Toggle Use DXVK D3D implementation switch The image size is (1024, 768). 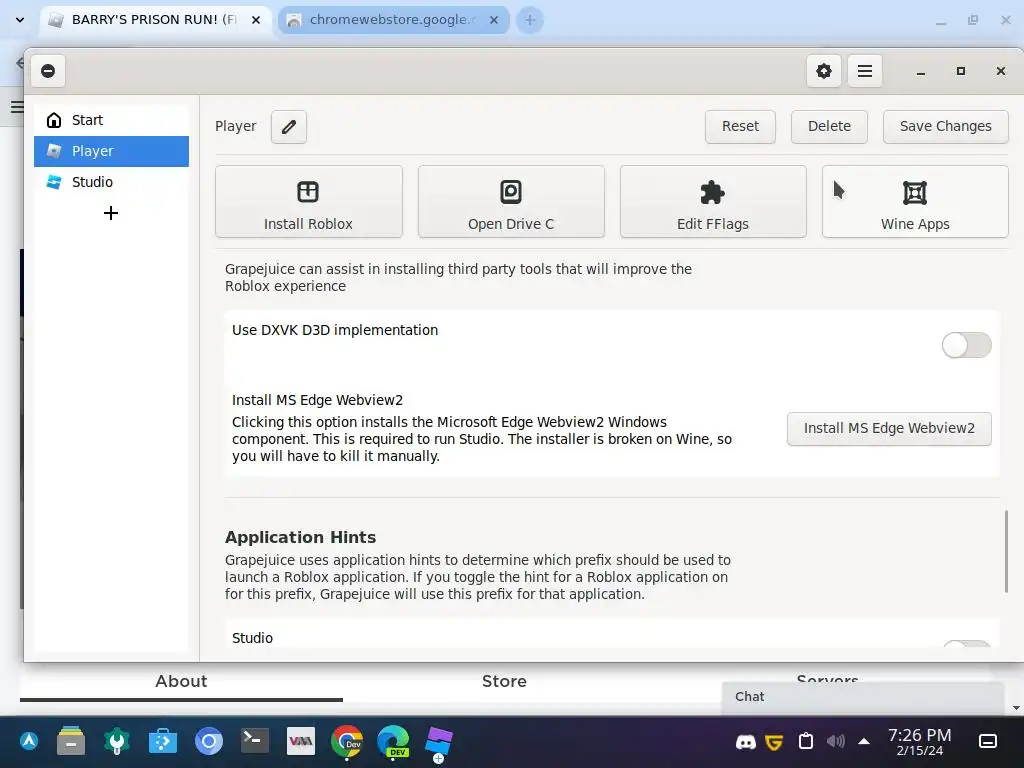(966, 345)
